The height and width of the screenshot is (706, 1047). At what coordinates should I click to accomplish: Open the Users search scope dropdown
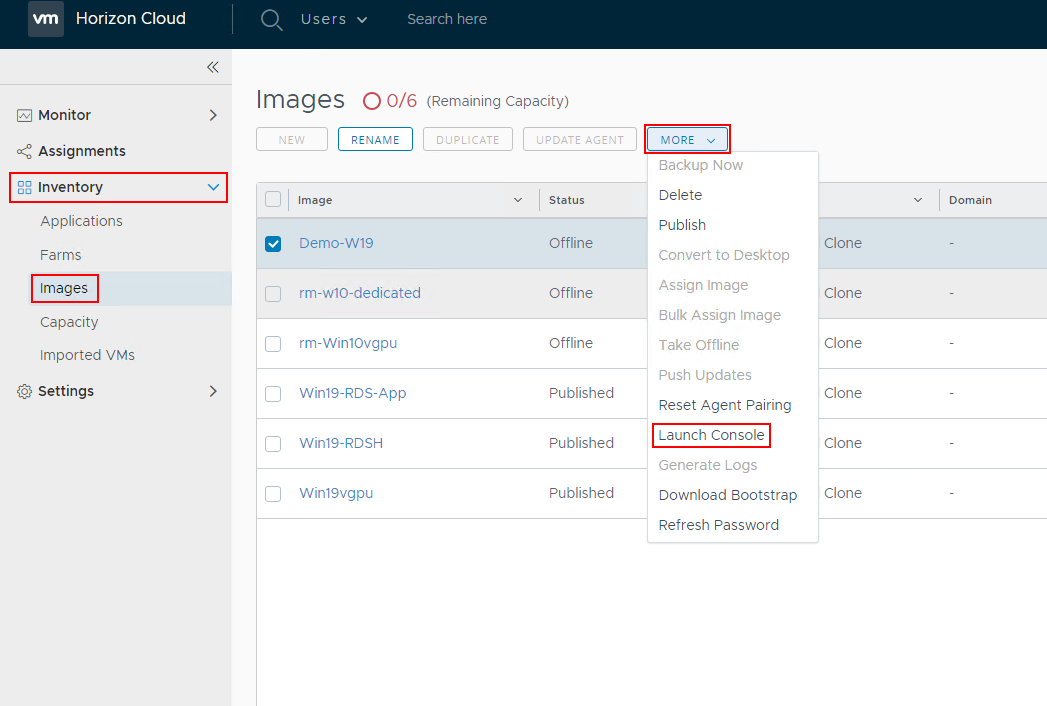point(334,19)
